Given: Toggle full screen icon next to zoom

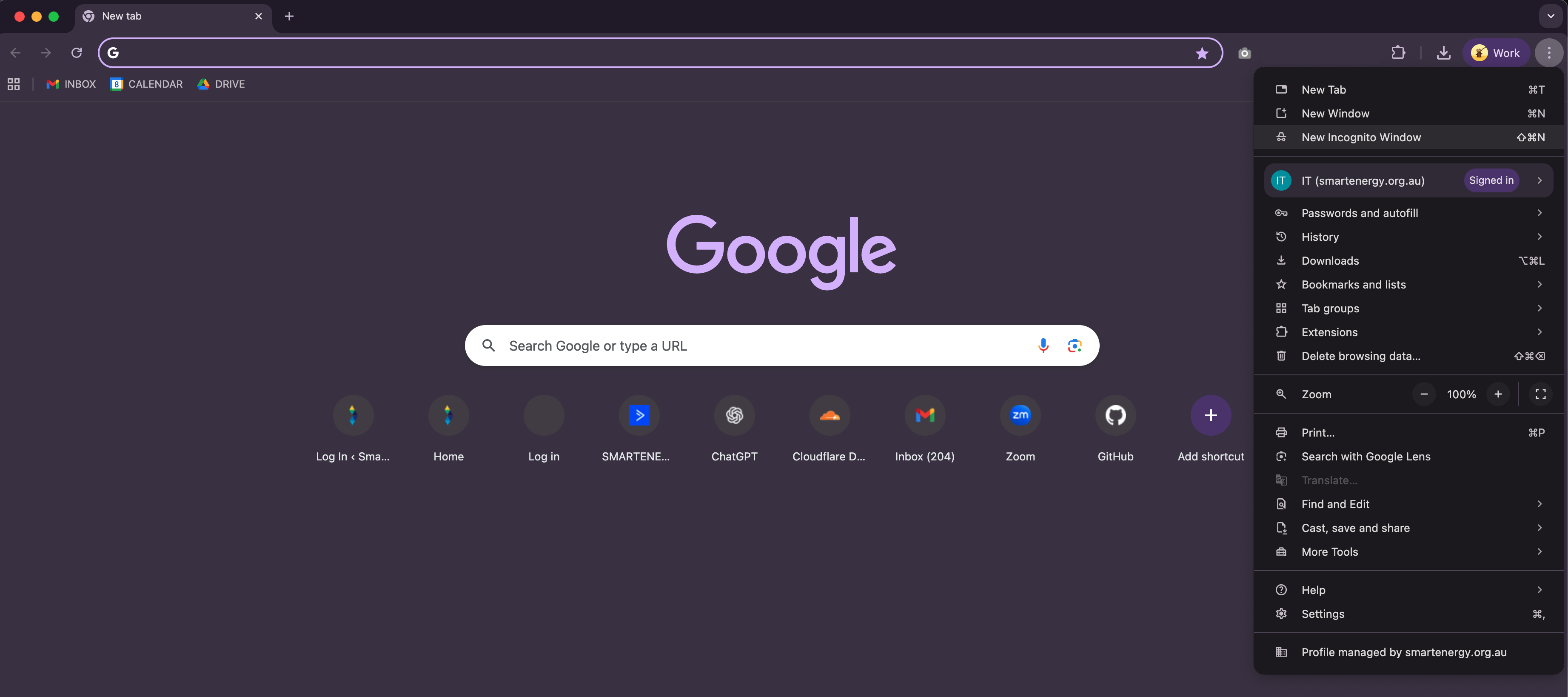Looking at the screenshot, I should pos(1541,394).
